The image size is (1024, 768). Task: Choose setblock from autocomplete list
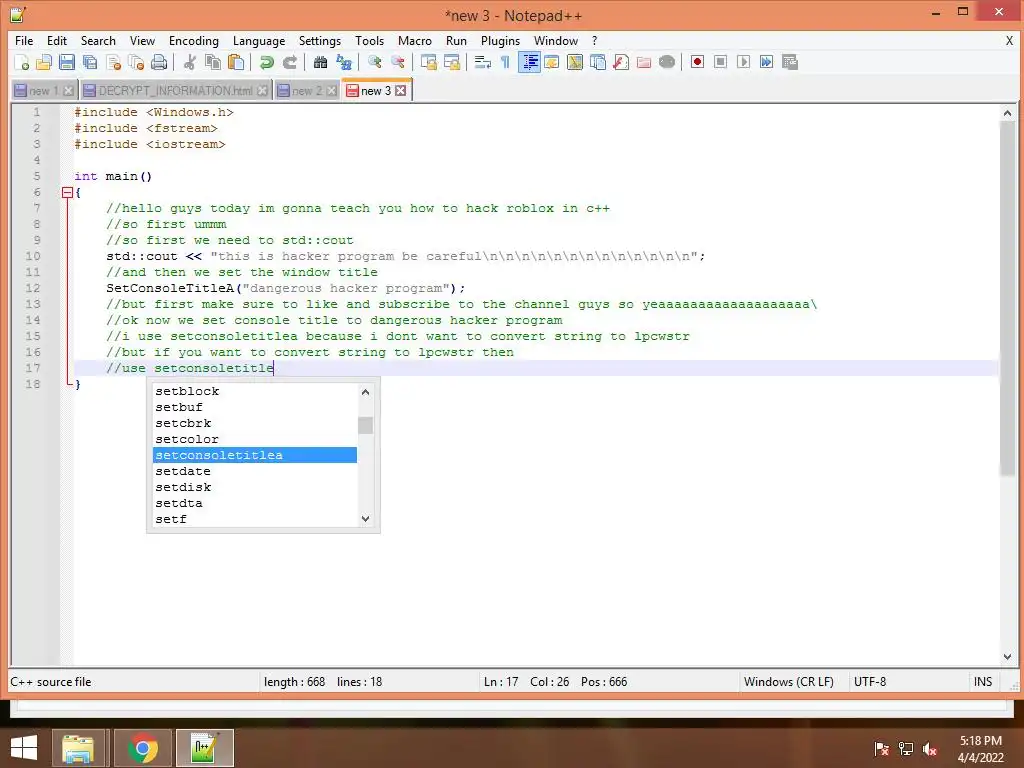pos(255,391)
